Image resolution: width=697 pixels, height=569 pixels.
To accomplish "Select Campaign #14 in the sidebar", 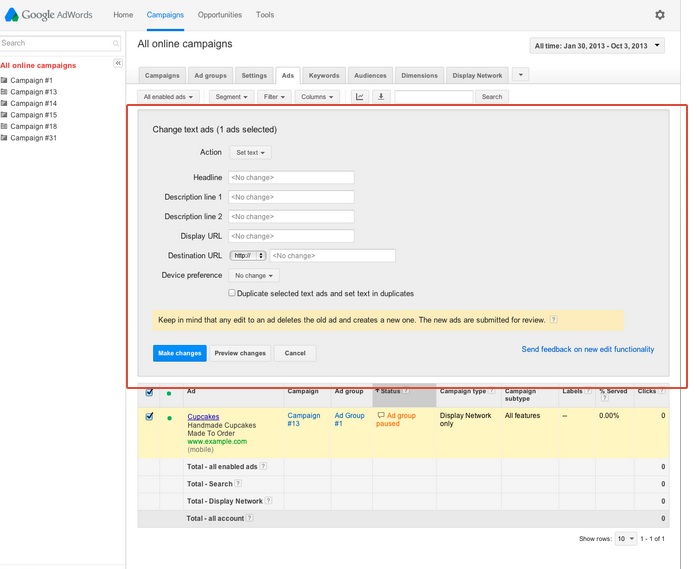I will click(33, 103).
